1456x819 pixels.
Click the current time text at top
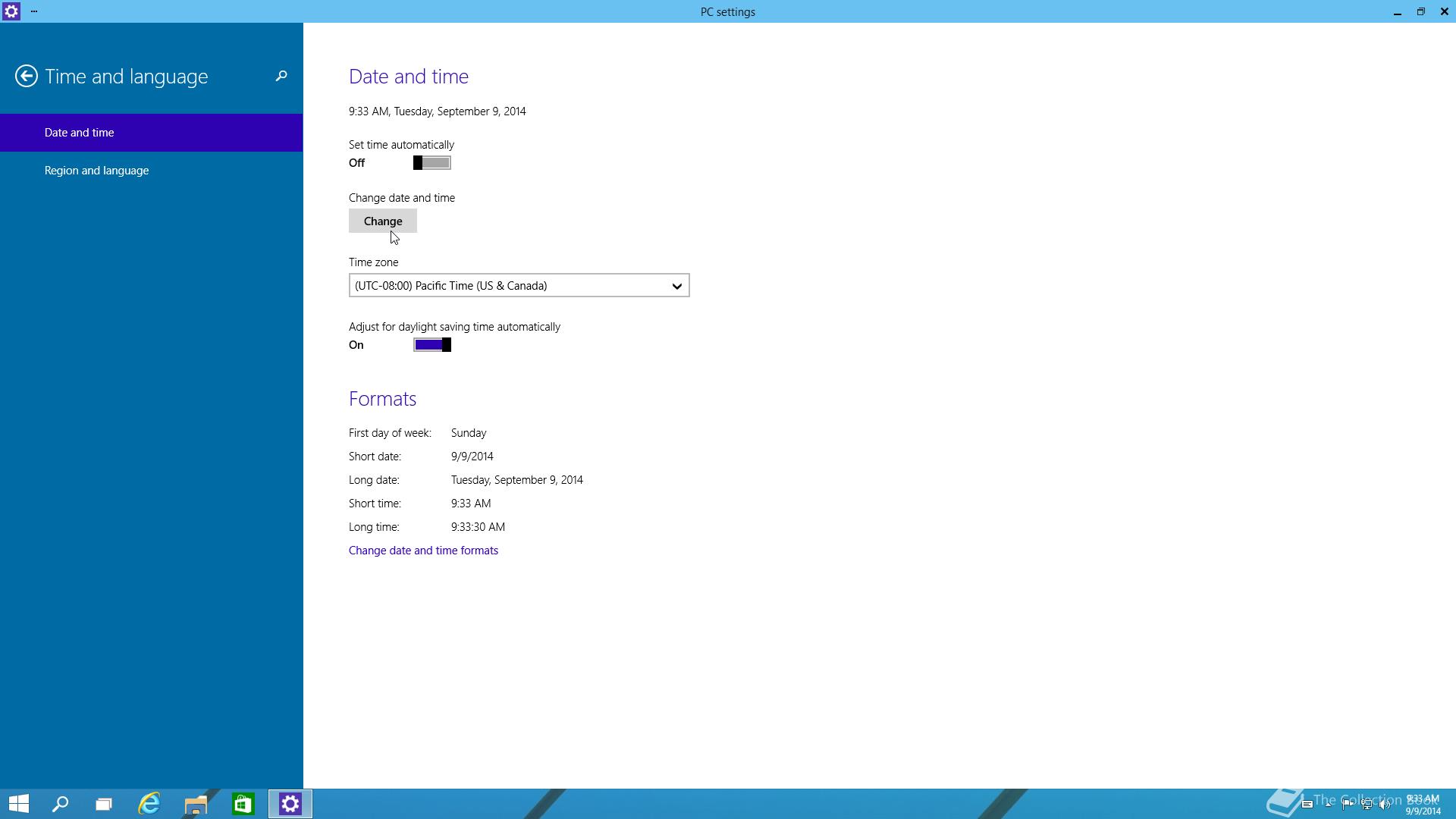437,111
